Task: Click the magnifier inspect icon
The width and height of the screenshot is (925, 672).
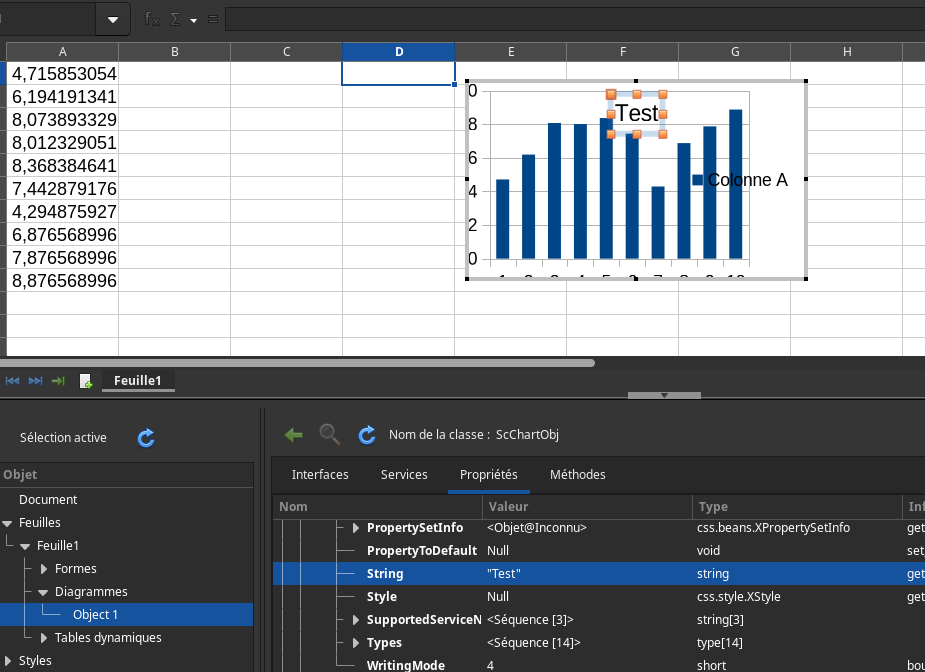Action: tap(329, 434)
